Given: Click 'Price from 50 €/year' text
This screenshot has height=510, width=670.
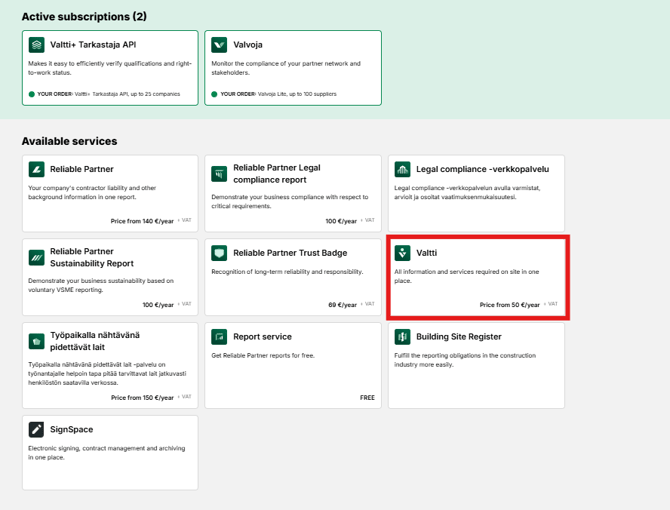Looking at the screenshot, I should coord(509,305).
